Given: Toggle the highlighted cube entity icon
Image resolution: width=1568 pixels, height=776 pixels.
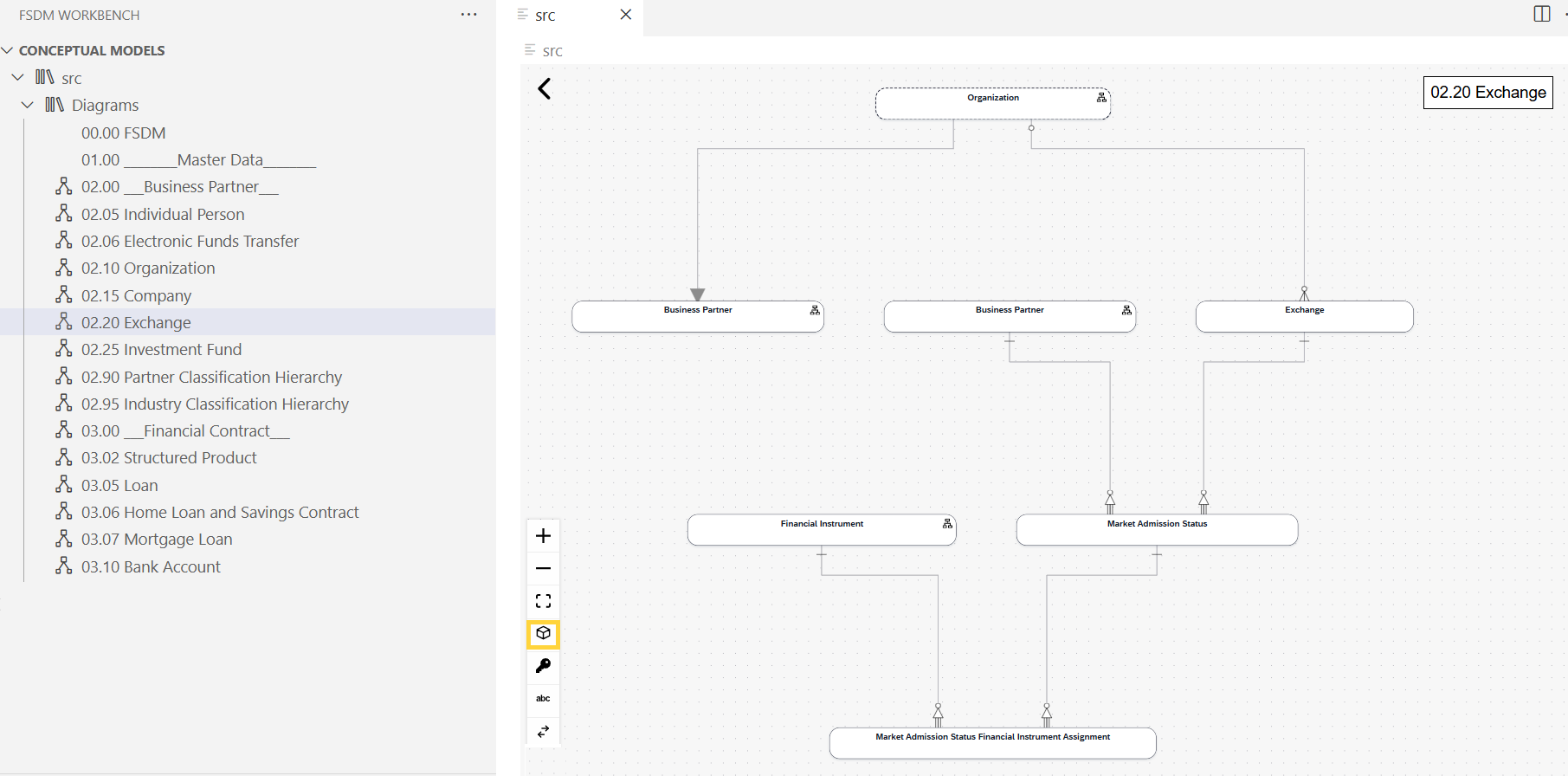Looking at the screenshot, I should click(543, 634).
